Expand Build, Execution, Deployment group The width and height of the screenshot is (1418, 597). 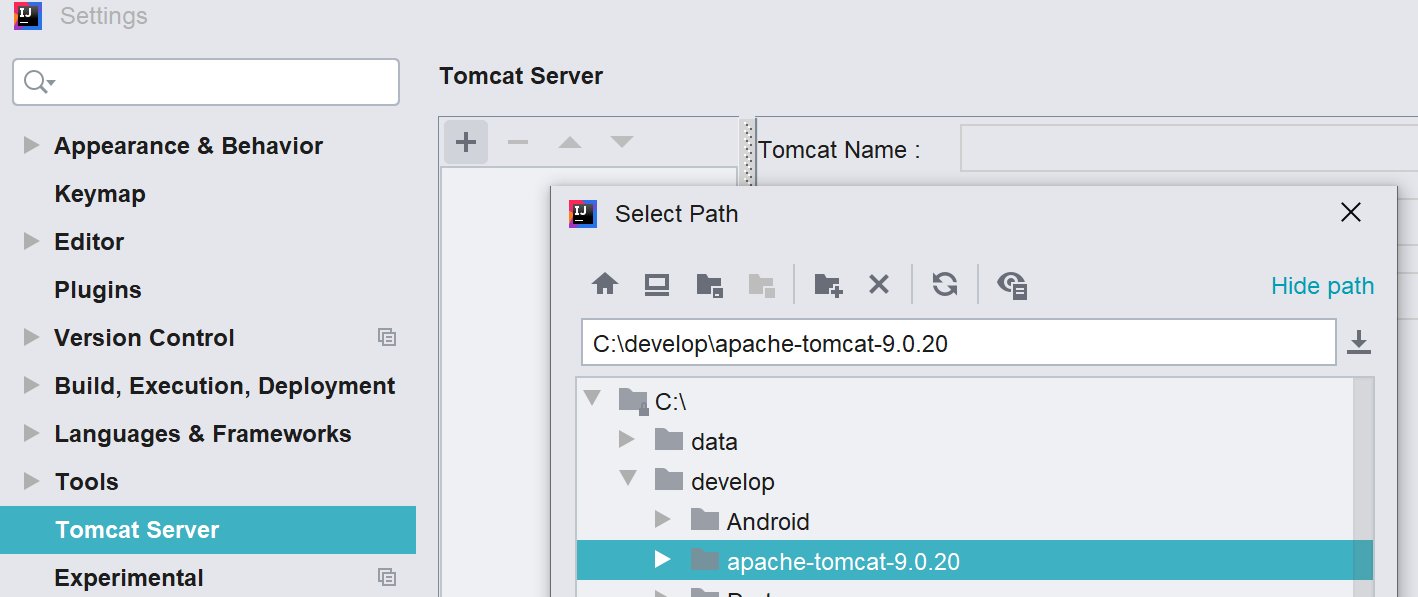tap(32, 385)
